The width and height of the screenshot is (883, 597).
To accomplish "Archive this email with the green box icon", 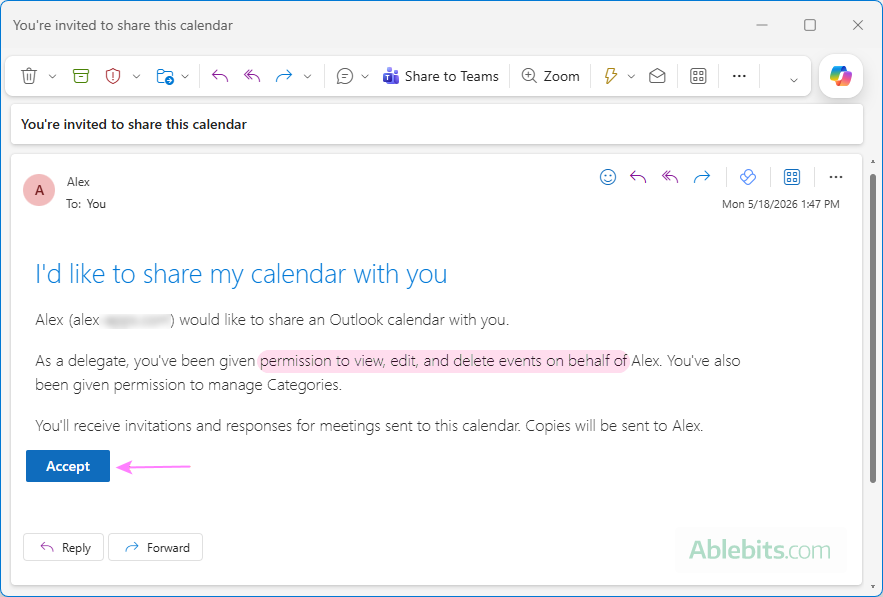I will pos(81,76).
